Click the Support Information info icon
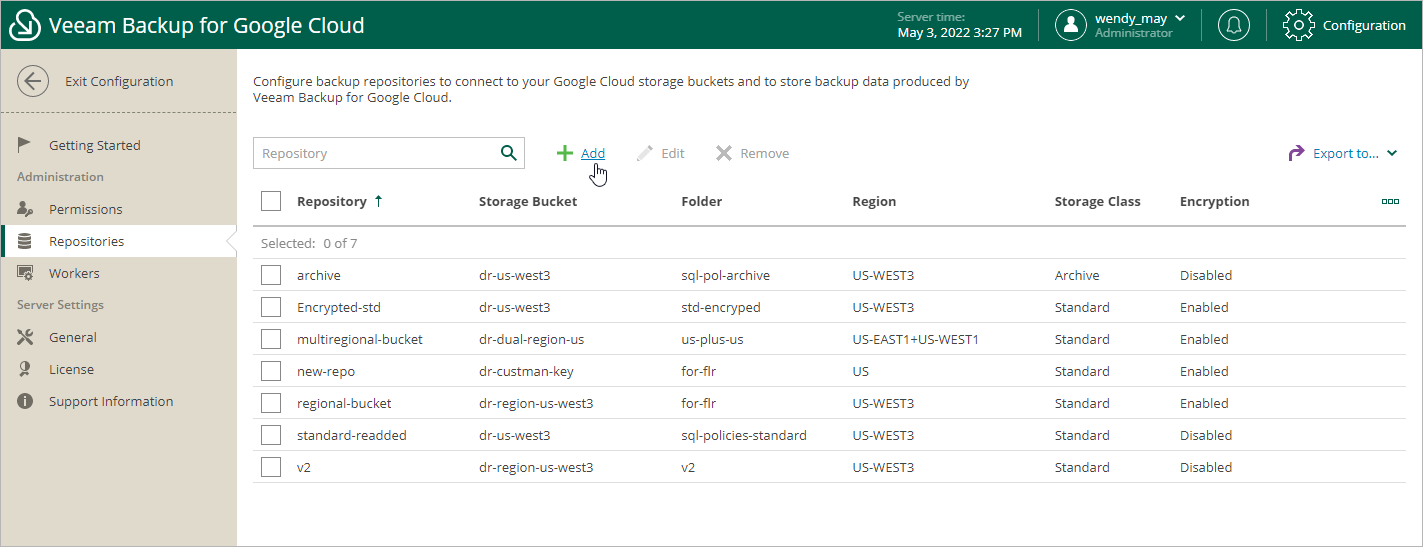The height and width of the screenshot is (547, 1423). (x=25, y=401)
